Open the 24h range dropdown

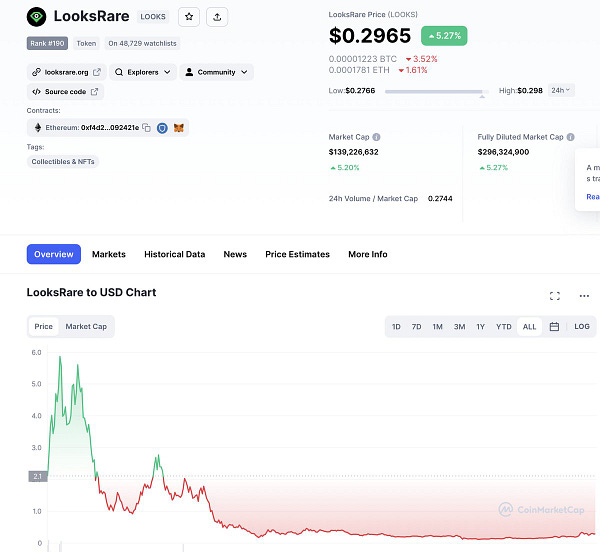[x=561, y=90]
